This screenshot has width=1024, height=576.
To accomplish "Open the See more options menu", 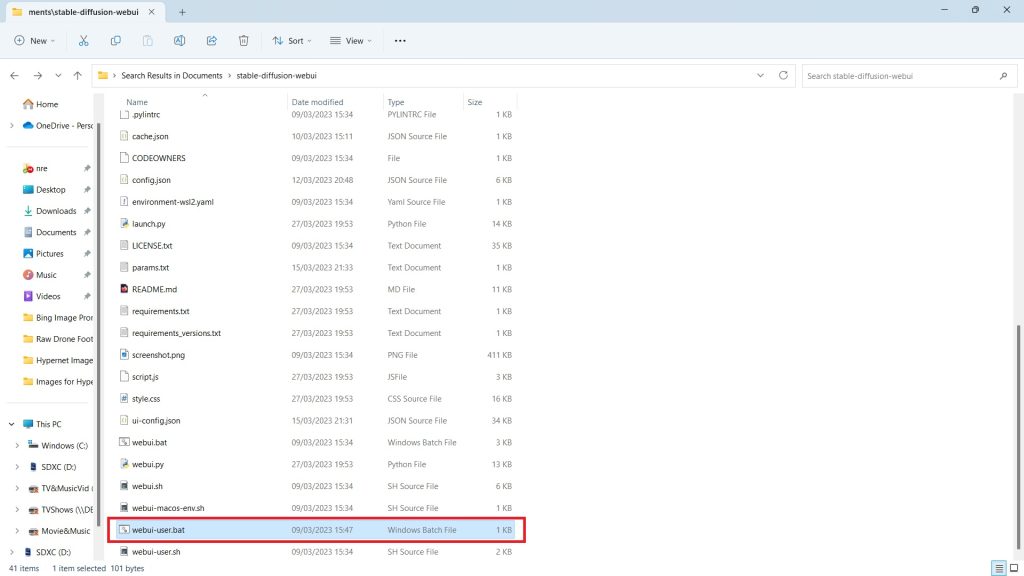I will pyautogui.click(x=400, y=41).
